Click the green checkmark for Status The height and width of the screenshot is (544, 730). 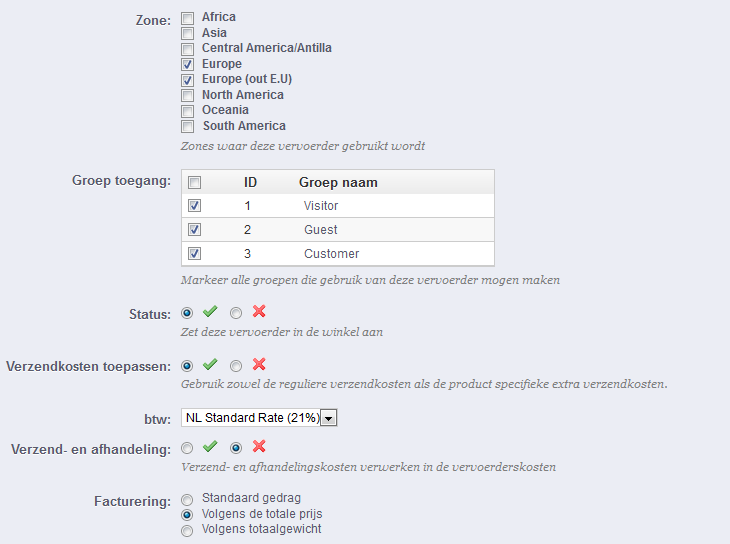[210, 313]
